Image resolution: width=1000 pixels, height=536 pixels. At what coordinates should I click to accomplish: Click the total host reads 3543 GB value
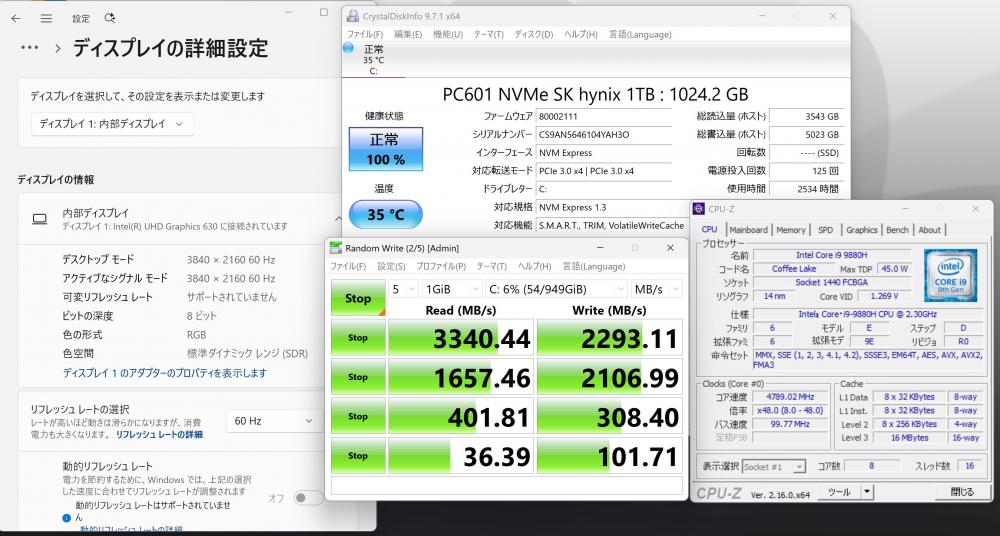[x=807, y=117]
